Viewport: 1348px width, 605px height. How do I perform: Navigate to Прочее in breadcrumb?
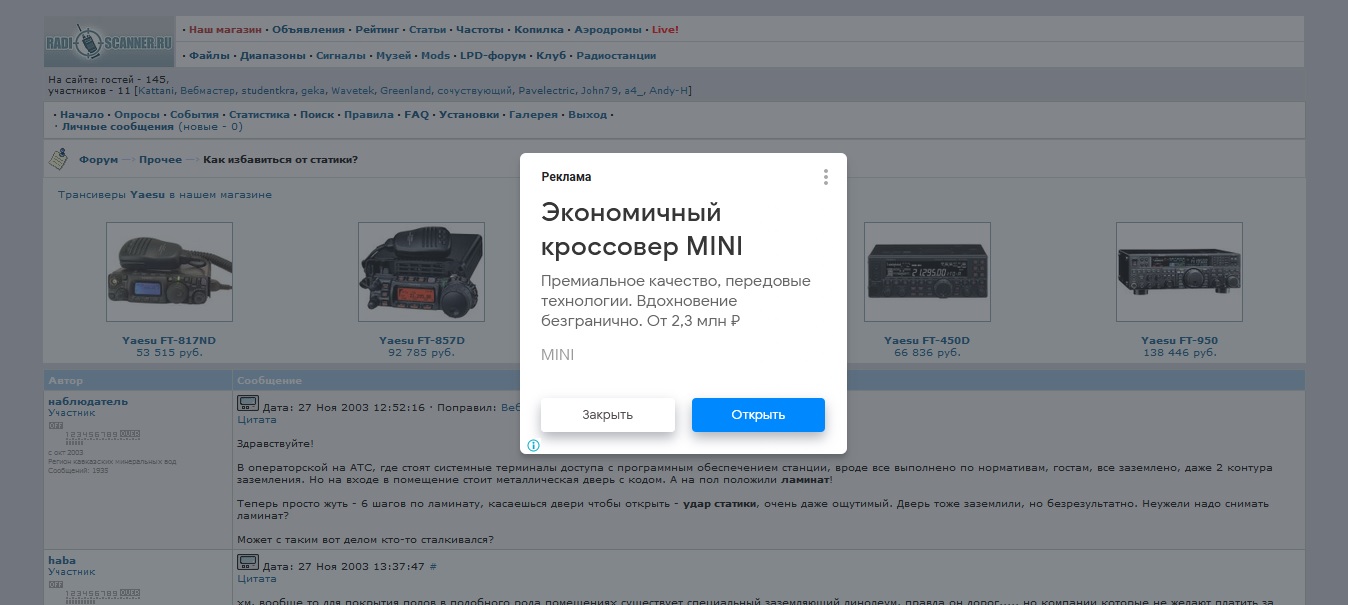(x=160, y=160)
